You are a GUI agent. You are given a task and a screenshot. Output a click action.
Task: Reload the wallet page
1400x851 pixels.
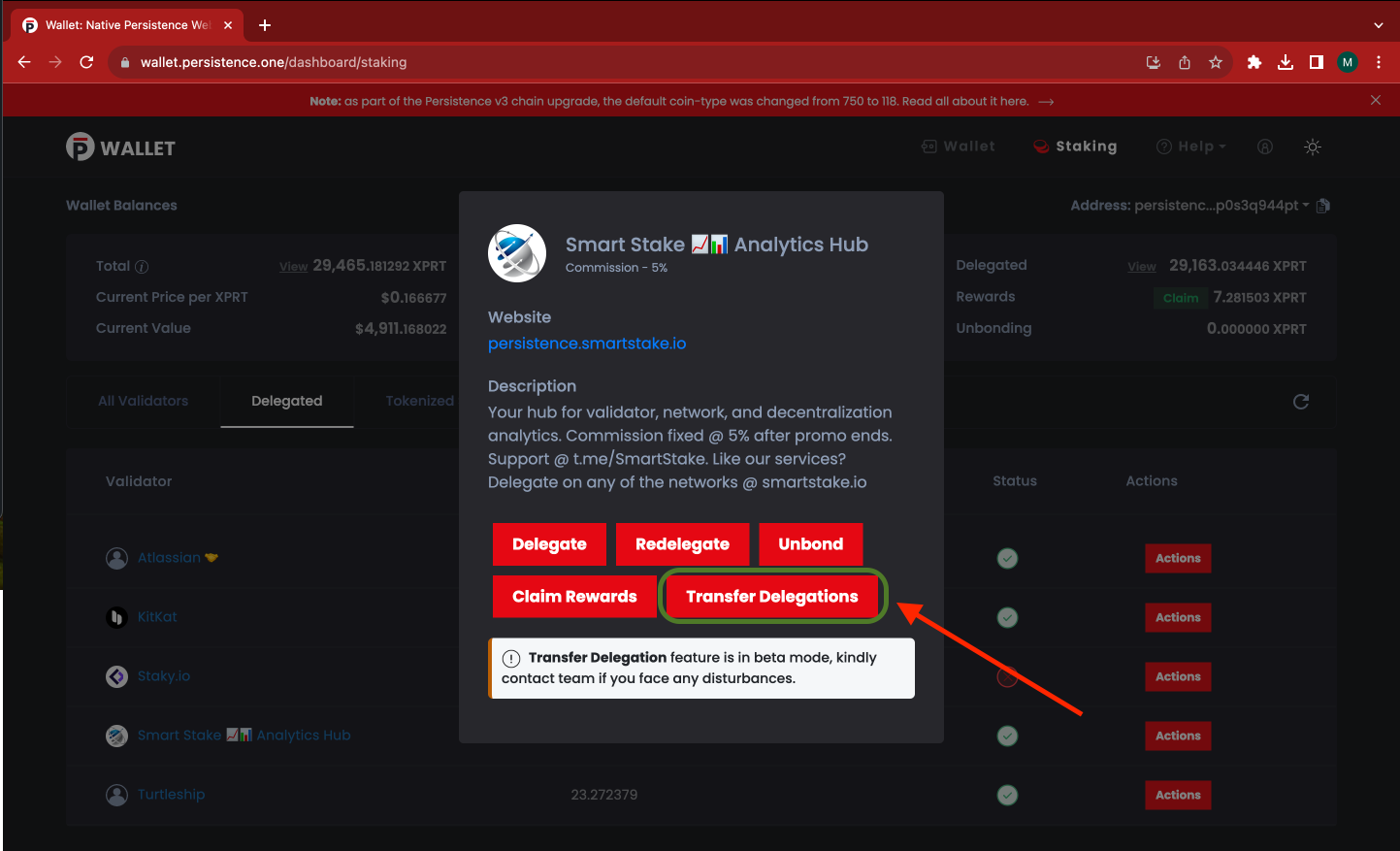(86, 62)
